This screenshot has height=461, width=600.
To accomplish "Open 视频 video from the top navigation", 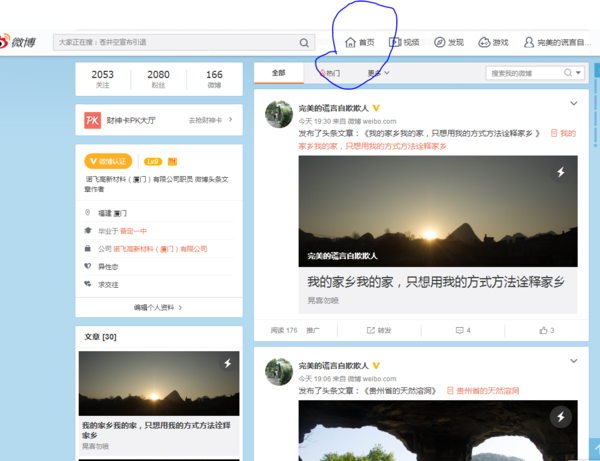I will point(404,43).
